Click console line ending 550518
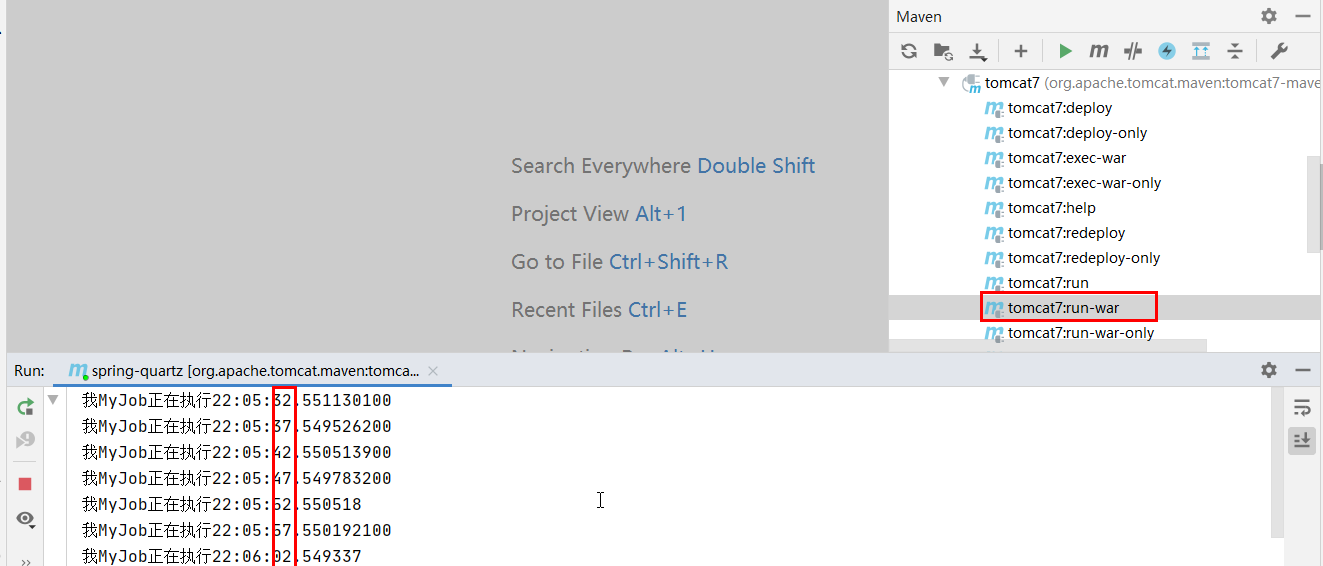Image resolution: width=1323 pixels, height=566 pixels. [222, 505]
